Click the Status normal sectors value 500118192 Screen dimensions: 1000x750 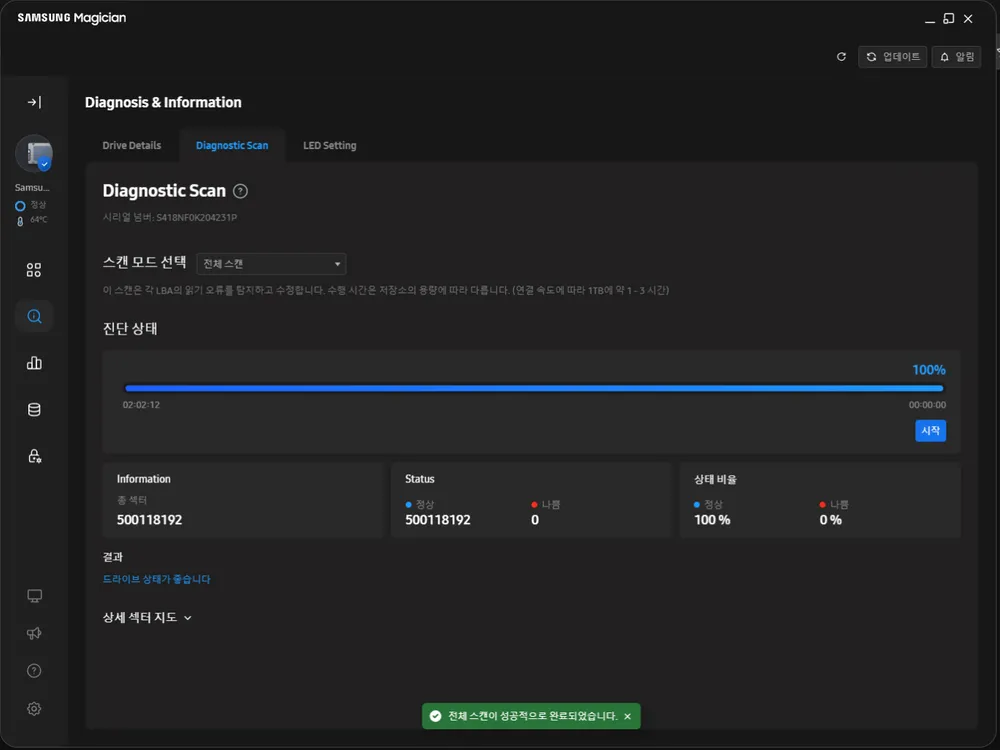pyautogui.click(x=438, y=520)
